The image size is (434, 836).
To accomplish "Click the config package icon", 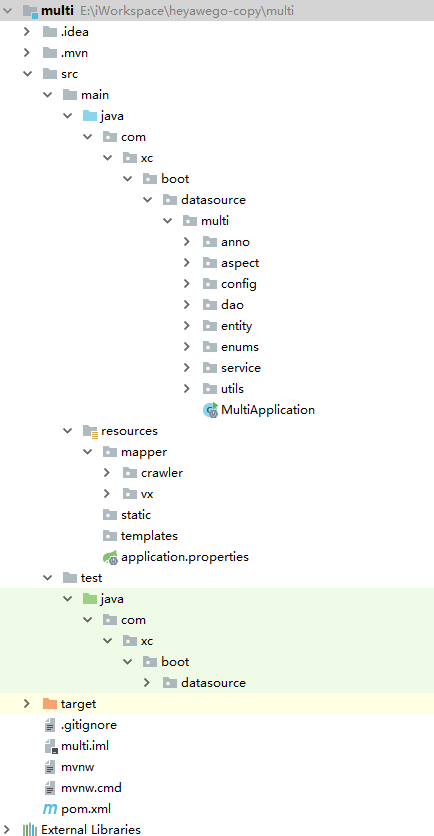I will (x=210, y=284).
